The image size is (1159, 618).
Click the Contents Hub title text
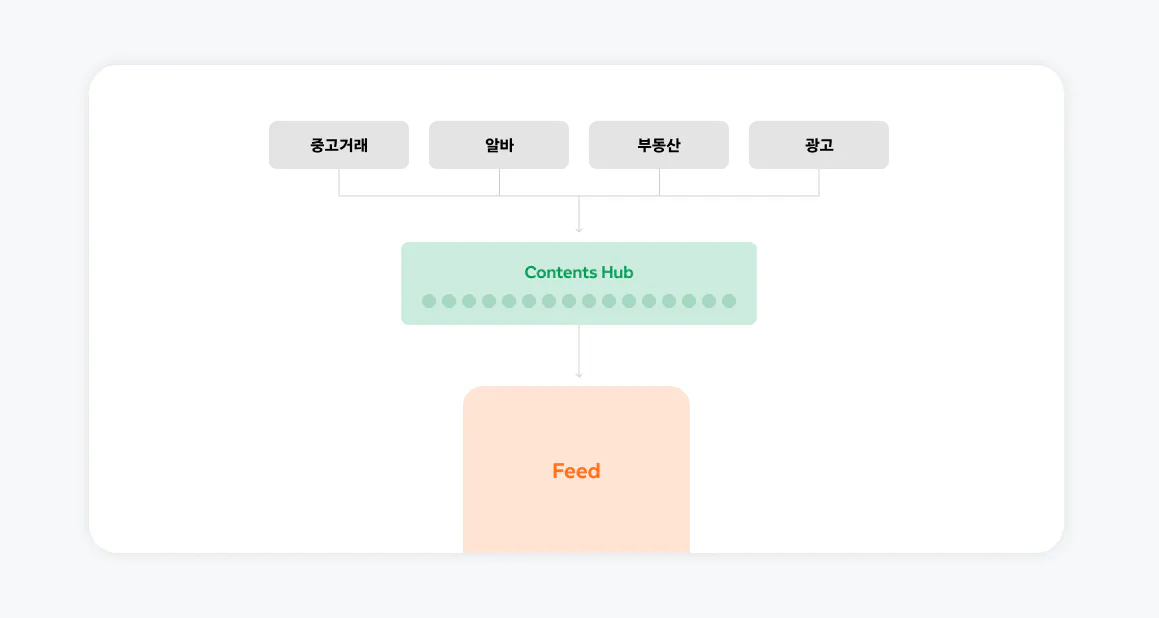point(579,272)
